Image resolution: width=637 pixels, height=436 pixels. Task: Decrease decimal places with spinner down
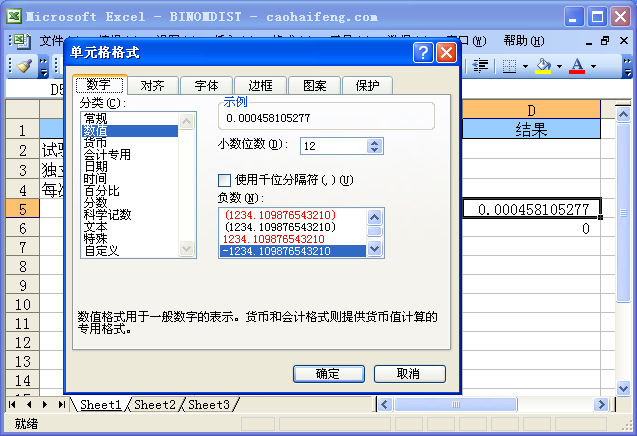pos(375,150)
